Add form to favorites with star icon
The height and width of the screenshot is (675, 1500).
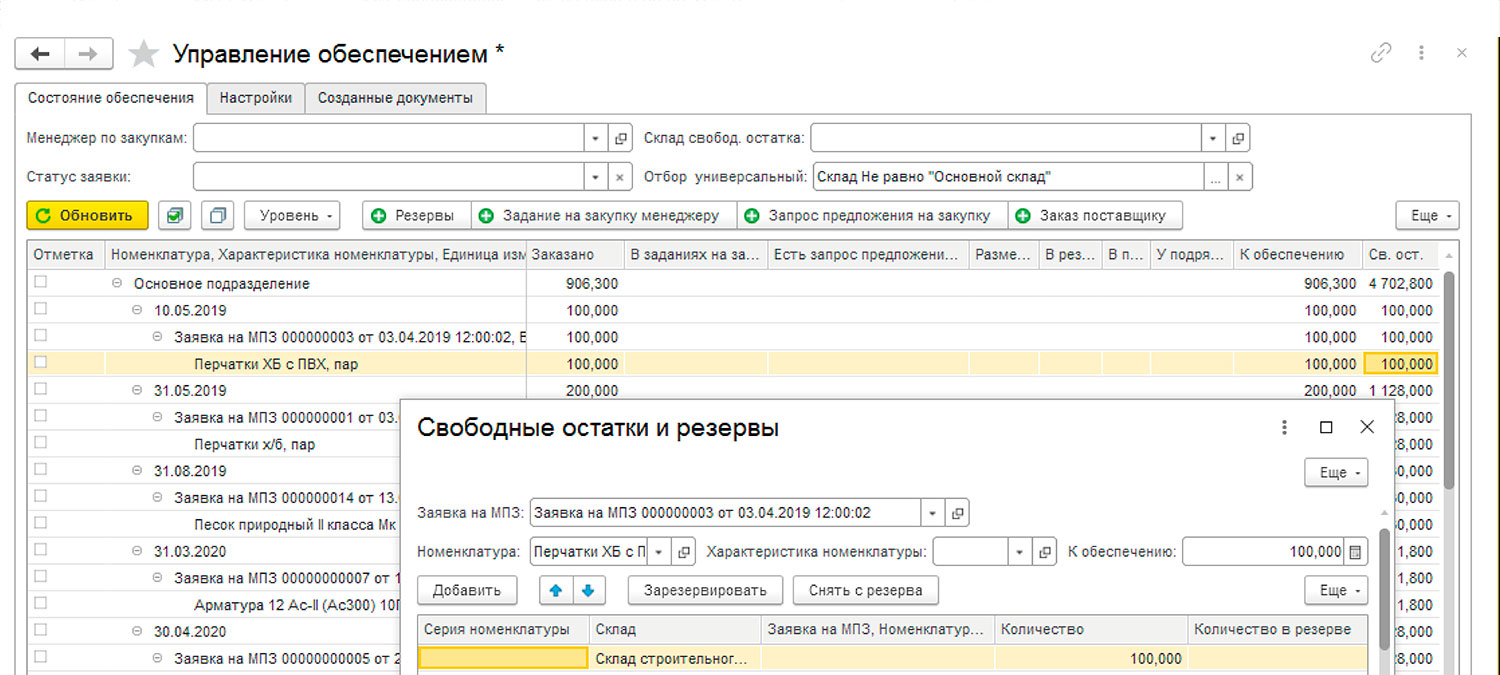pos(144,54)
